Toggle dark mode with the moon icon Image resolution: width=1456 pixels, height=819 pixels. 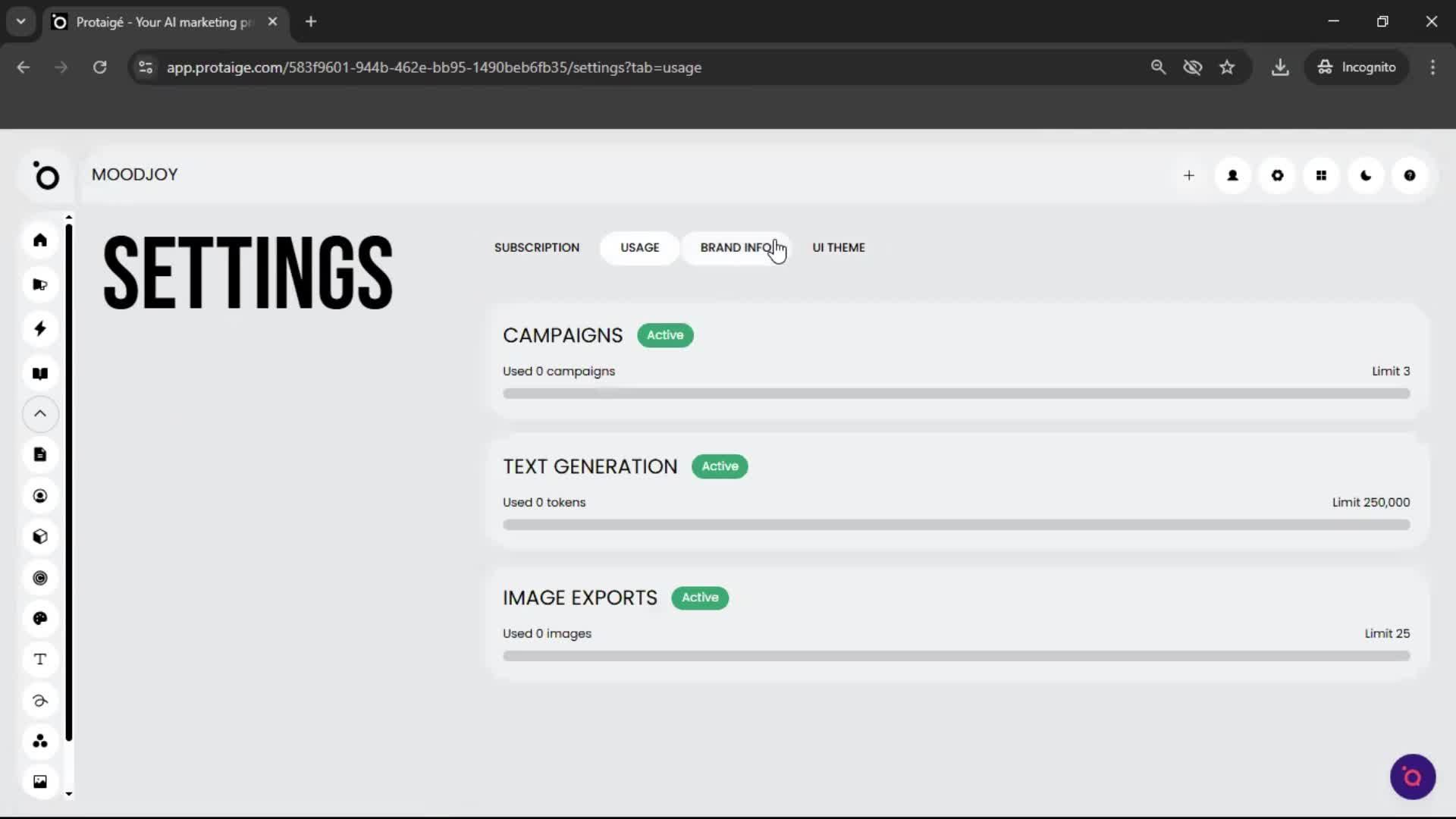click(x=1365, y=175)
